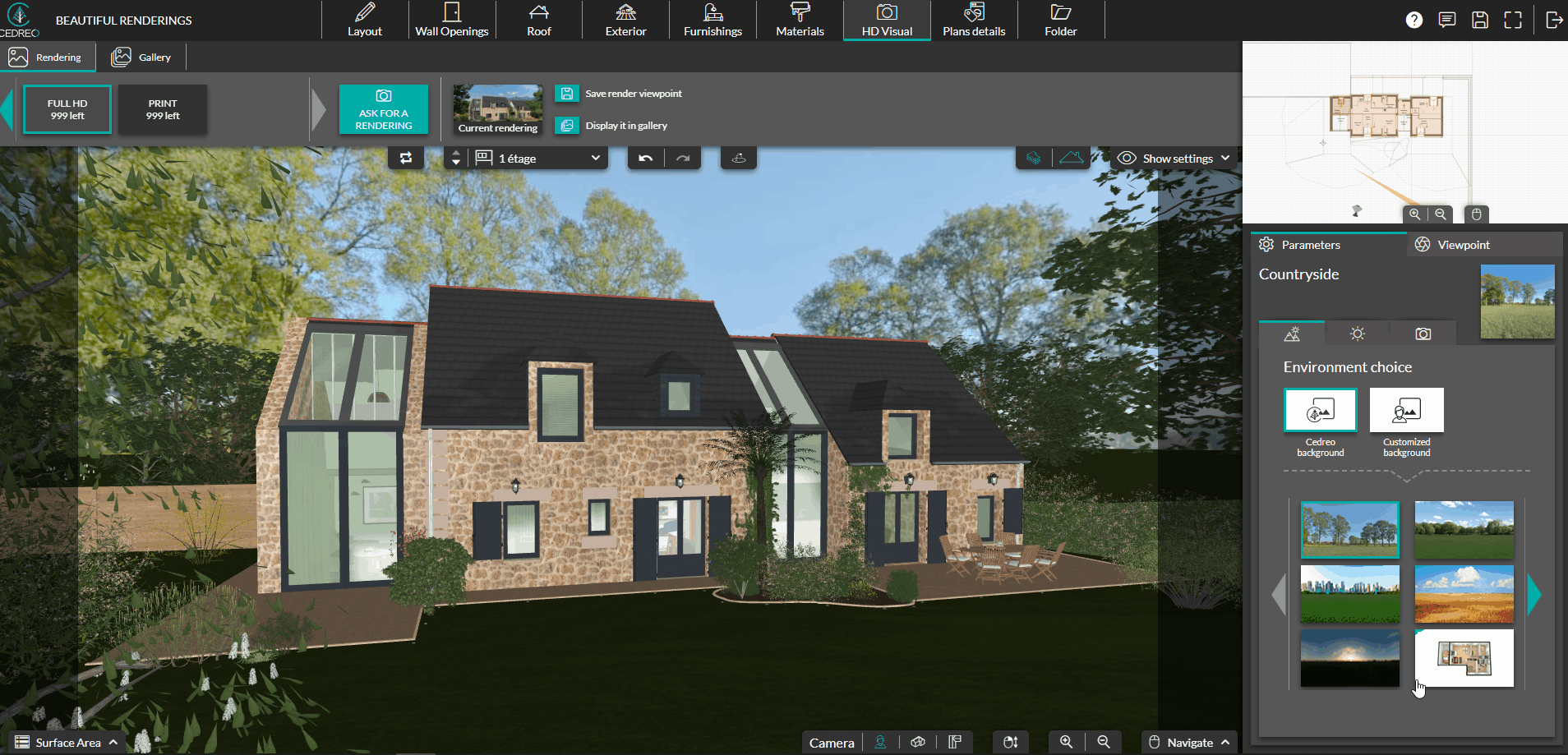Enable Display it in gallery

[x=567, y=125]
